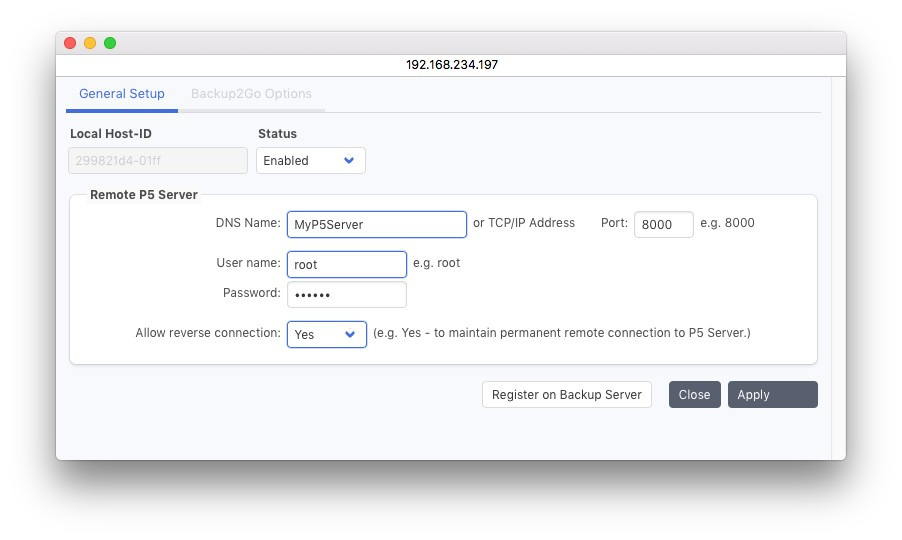The image size is (902, 540).
Task: Click into the Password field
Action: (346, 295)
